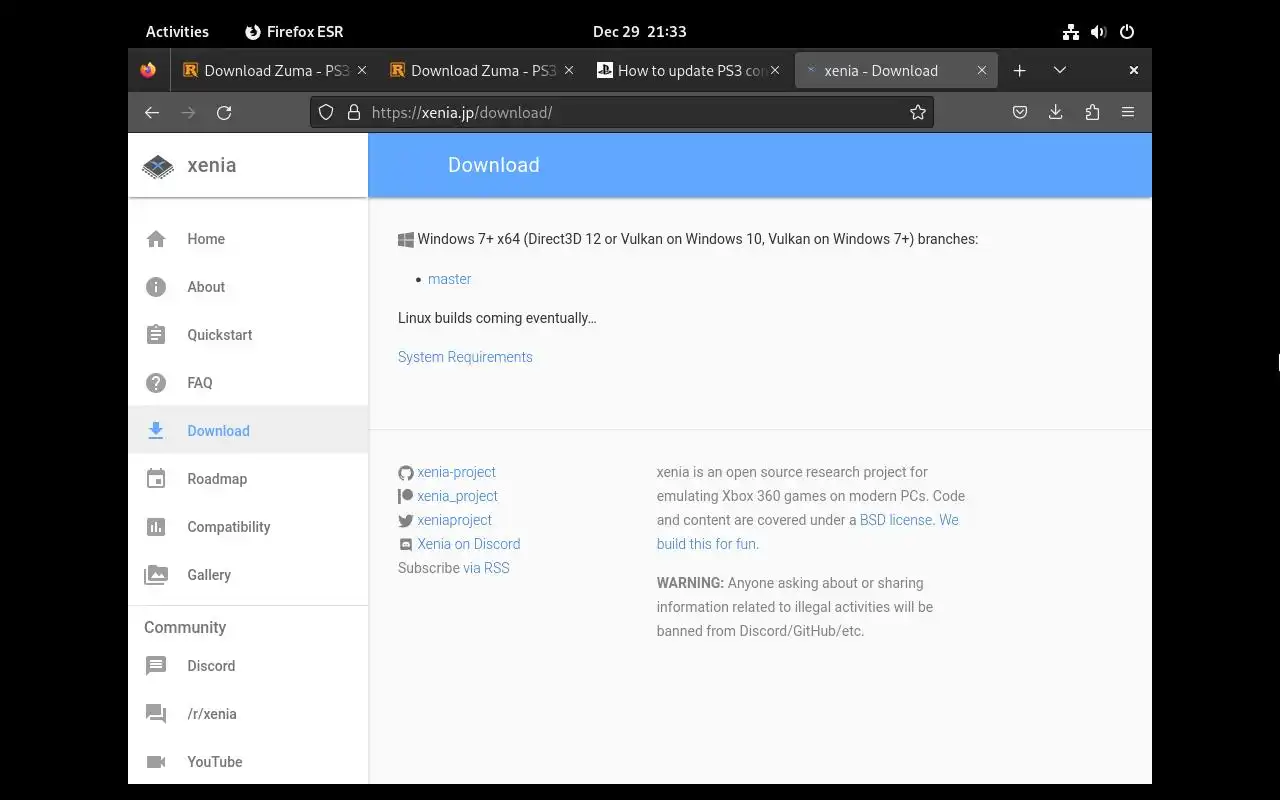Click the system volume icon
1280x800 pixels.
(1099, 32)
